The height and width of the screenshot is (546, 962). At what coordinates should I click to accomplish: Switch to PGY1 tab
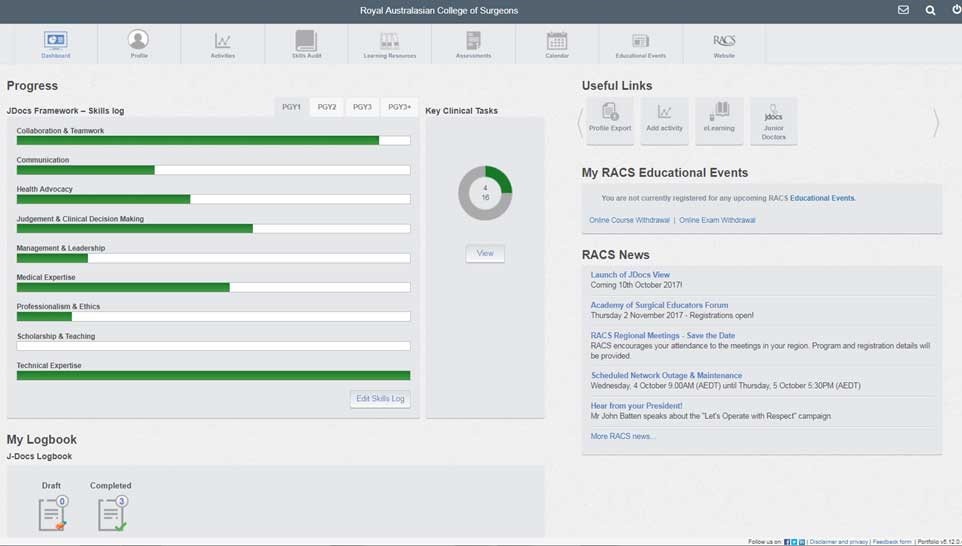[291, 107]
